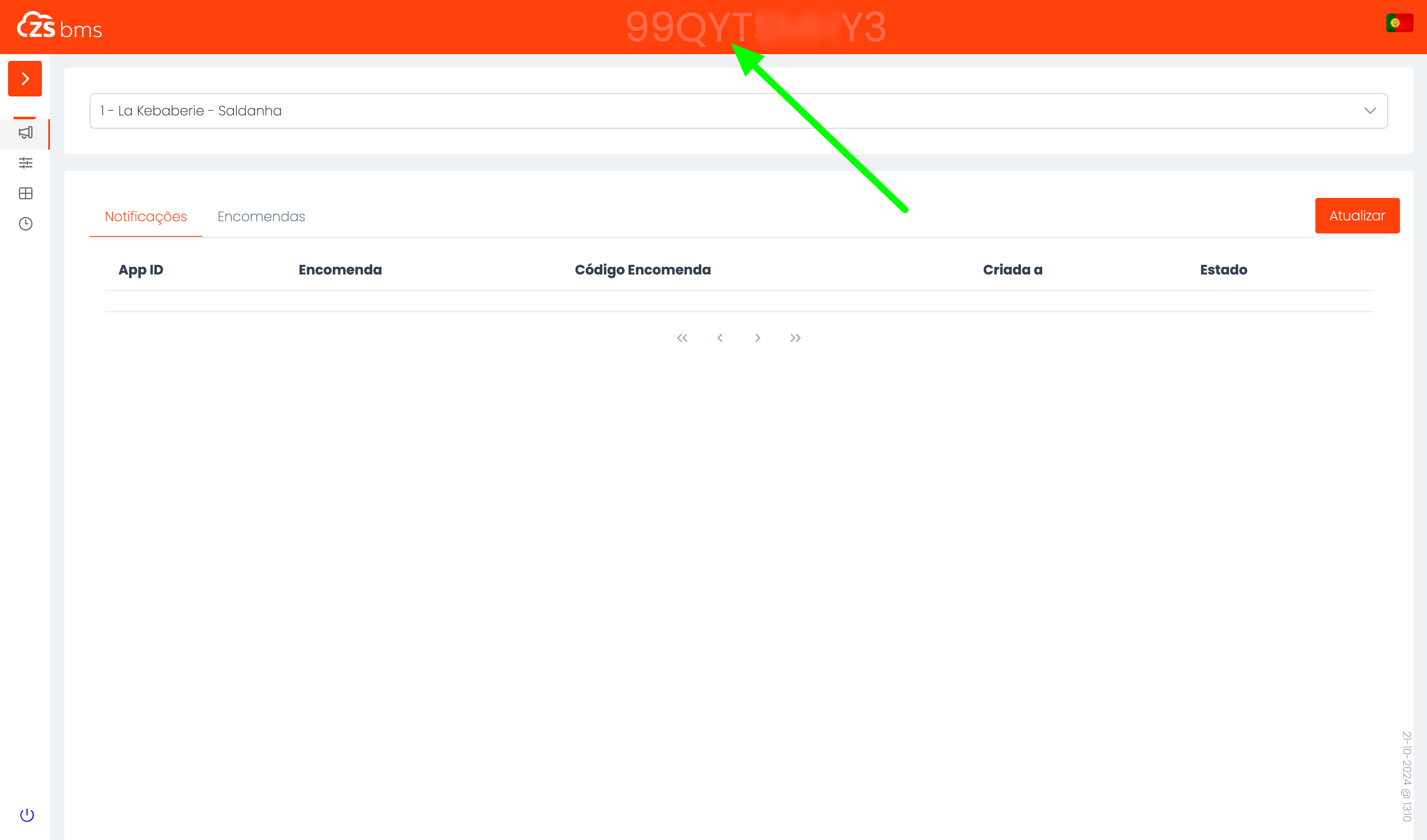Select the grid table sidebar icon

(25, 193)
